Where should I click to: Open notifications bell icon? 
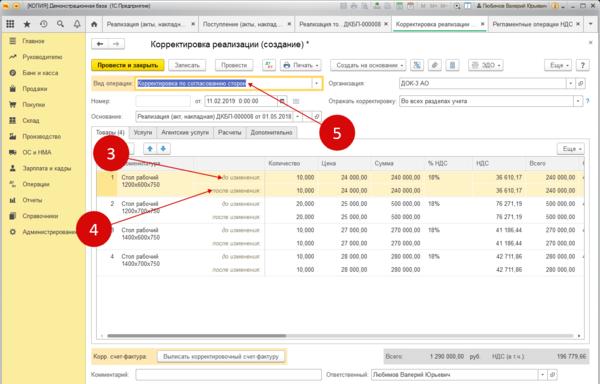pos(77,24)
